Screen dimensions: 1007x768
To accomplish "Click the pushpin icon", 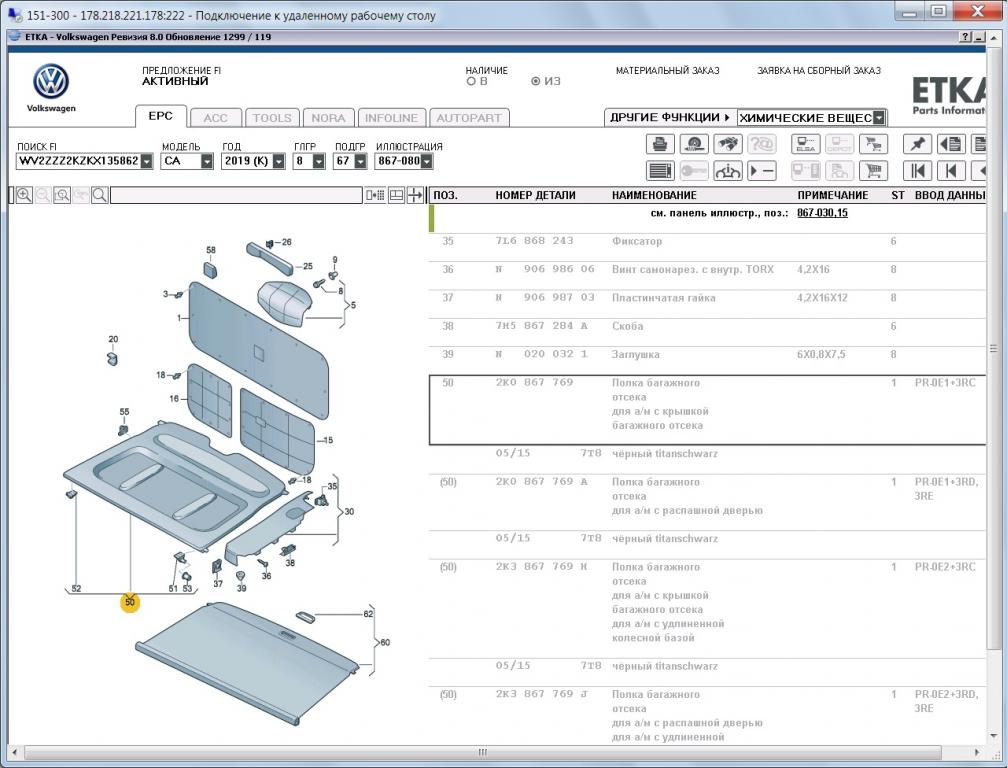I will 917,144.
